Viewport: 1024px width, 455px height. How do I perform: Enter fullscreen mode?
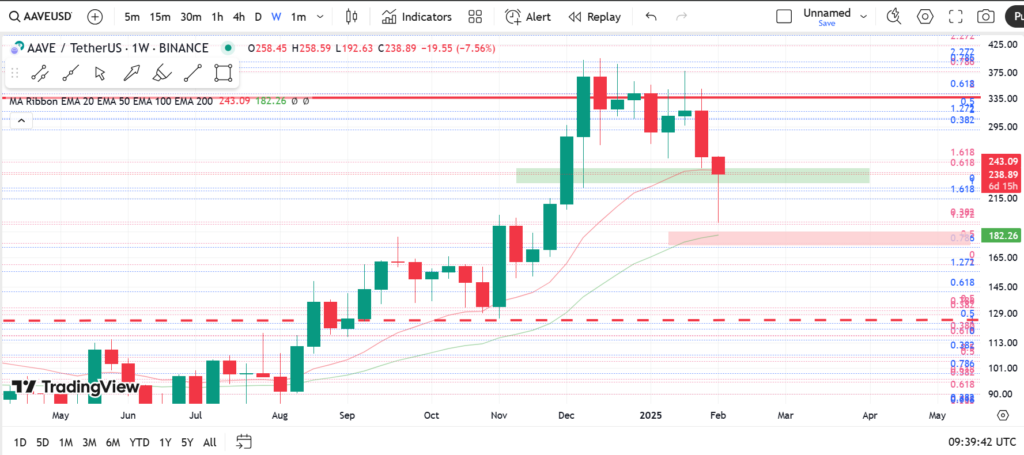tap(955, 17)
